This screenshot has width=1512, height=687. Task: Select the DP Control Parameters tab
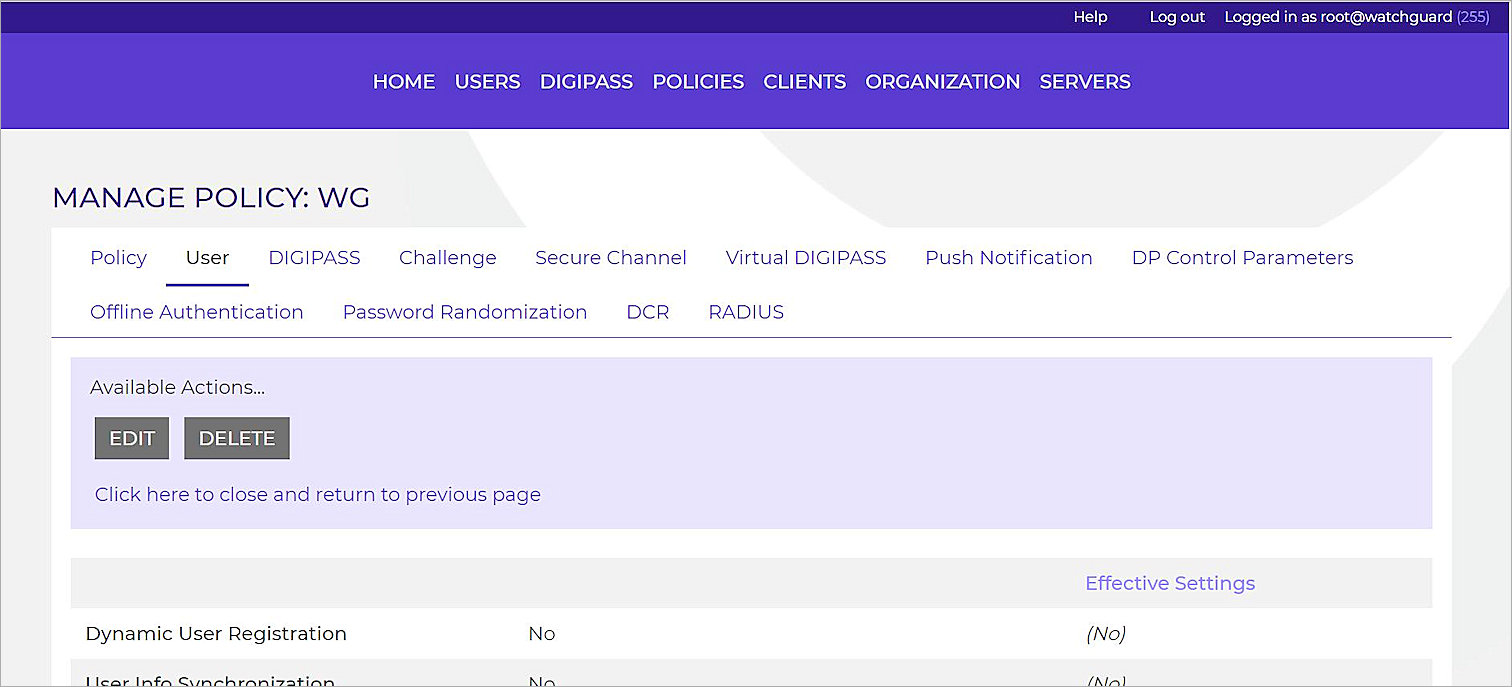(1242, 258)
